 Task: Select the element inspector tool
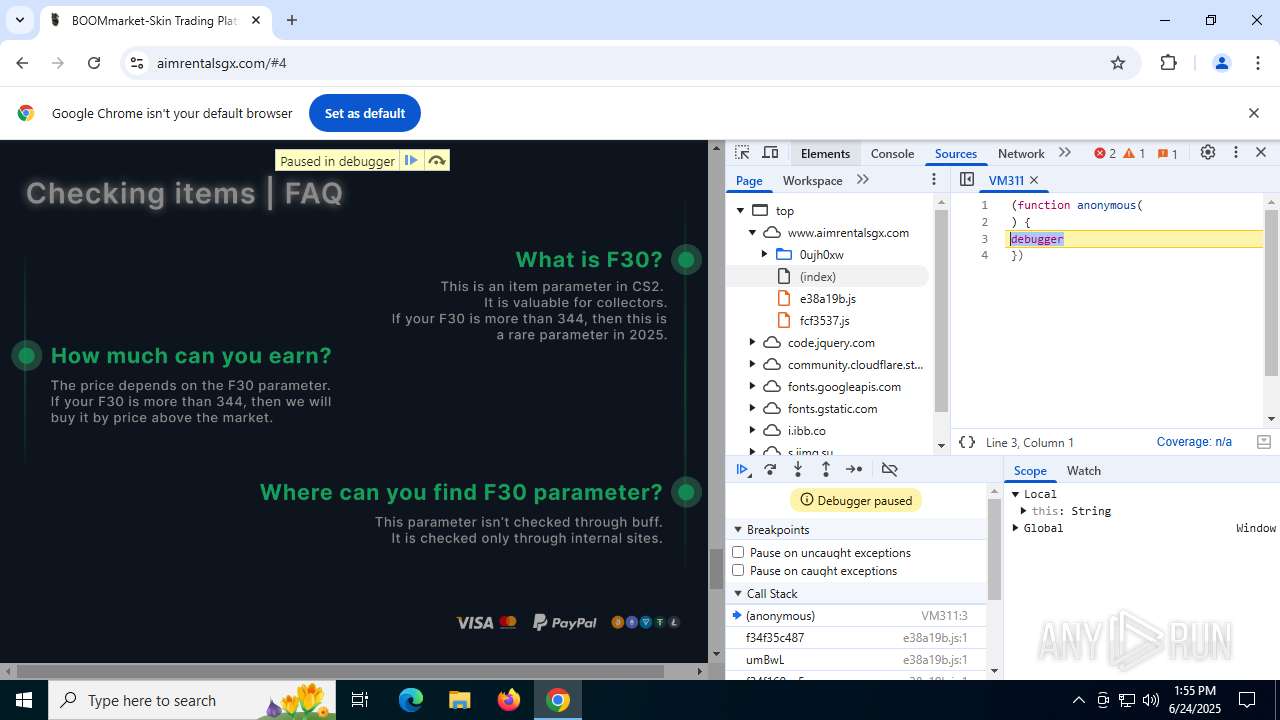pos(742,153)
